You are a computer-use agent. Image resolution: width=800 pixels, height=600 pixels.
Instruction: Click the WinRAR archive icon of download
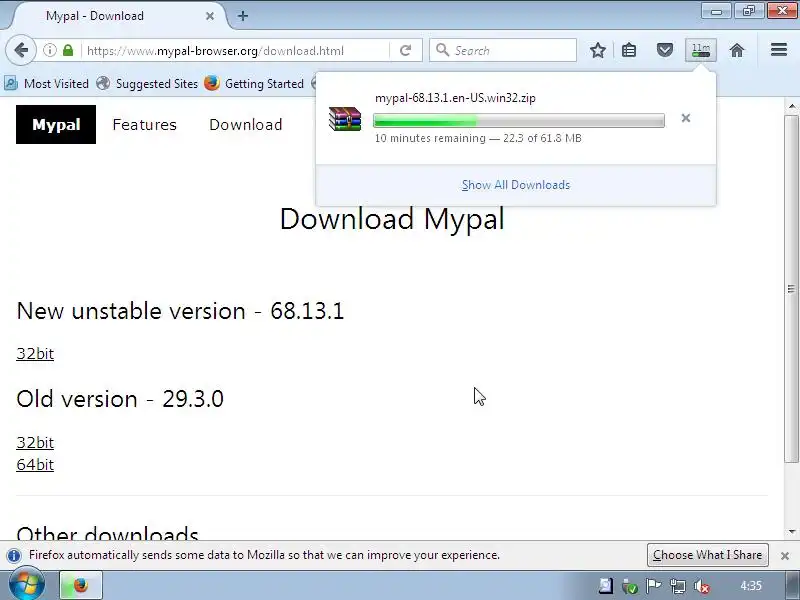tap(345, 118)
